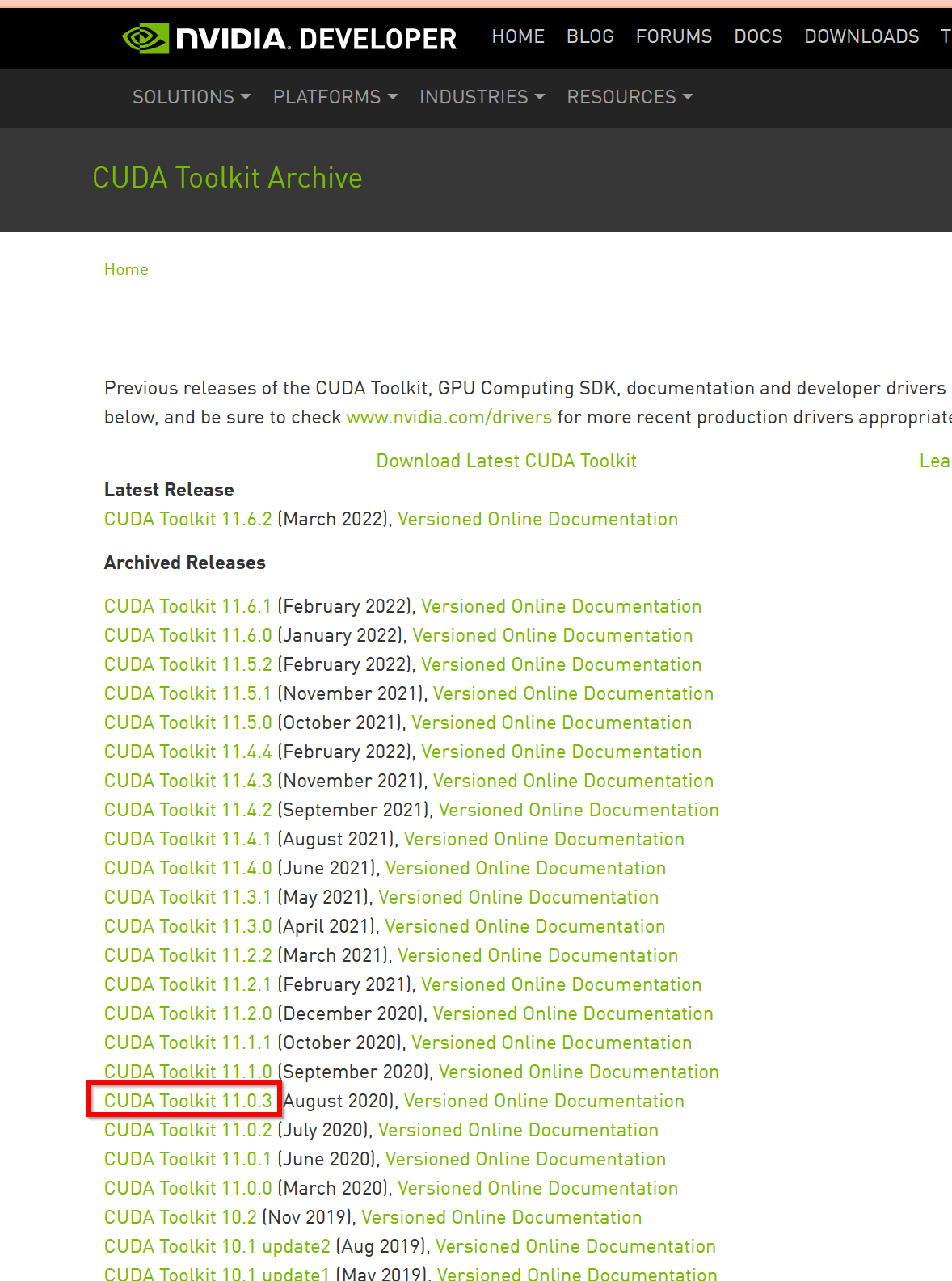Open CUDA Toolkit 11.4.4 link
The image size is (952, 1281).
click(x=188, y=752)
